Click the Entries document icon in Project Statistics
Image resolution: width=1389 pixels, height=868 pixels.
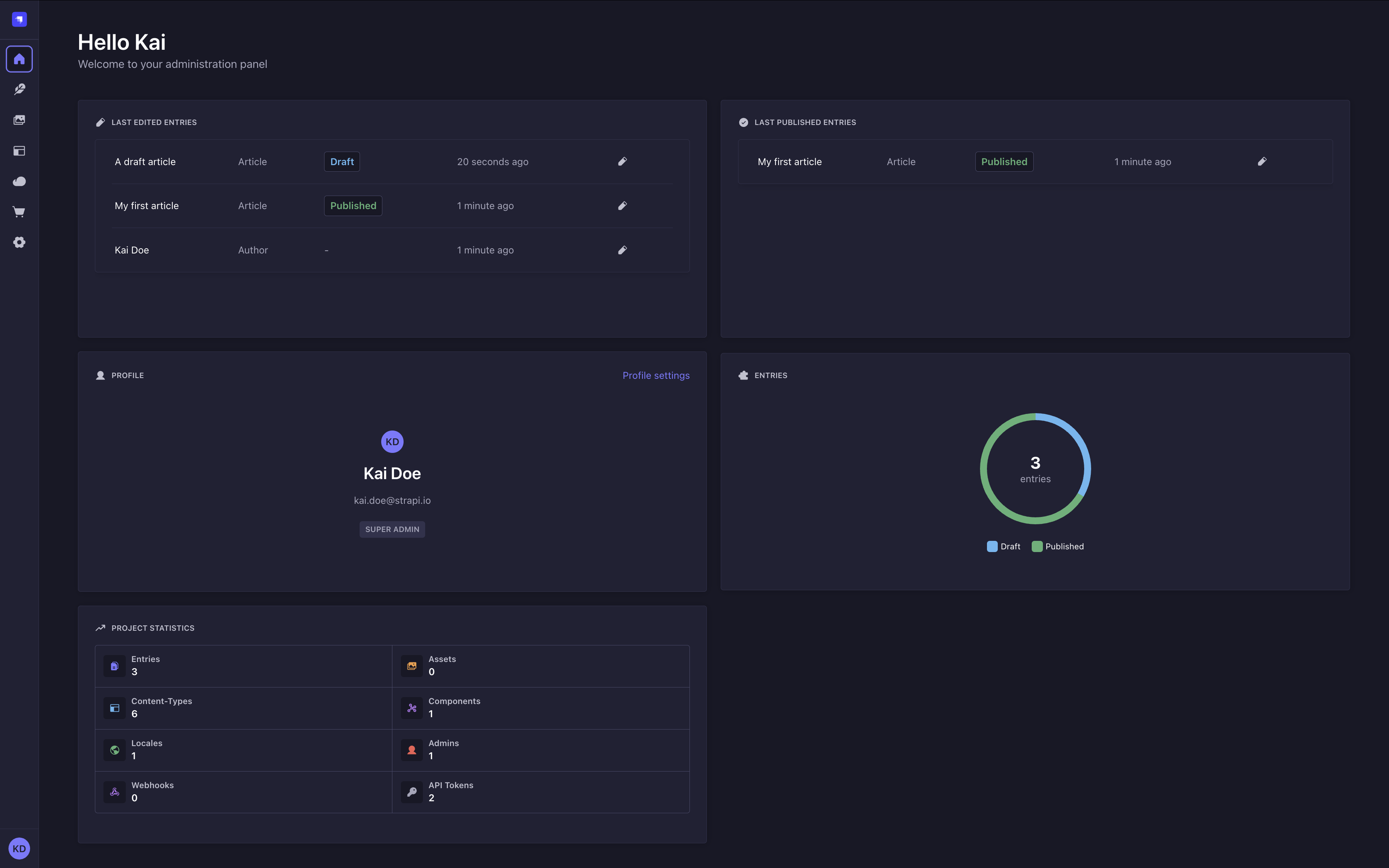click(114, 665)
